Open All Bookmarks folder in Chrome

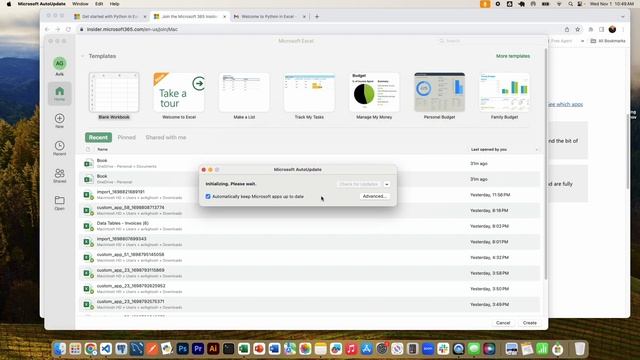pos(608,41)
